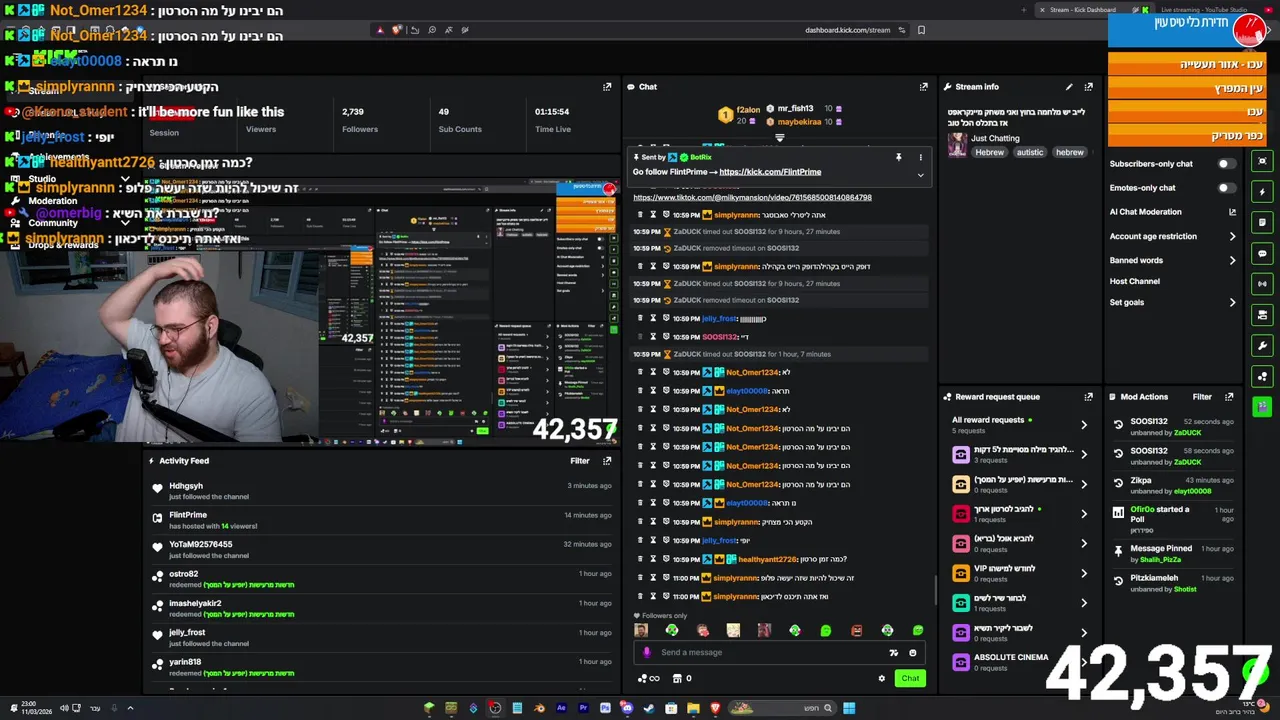Edit stream info with the pencil icon
Image resolution: width=1280 pixels, height=720 pixels.
pyautogui.click(x=1069, y=87)
